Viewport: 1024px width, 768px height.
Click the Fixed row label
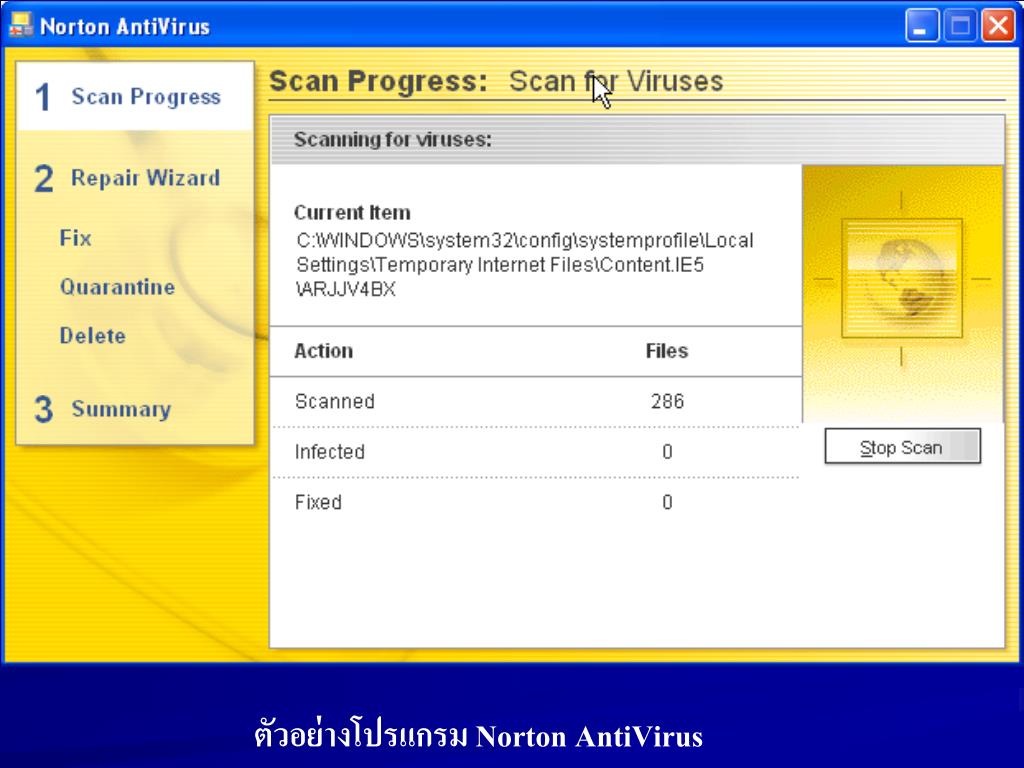point(318,502)
